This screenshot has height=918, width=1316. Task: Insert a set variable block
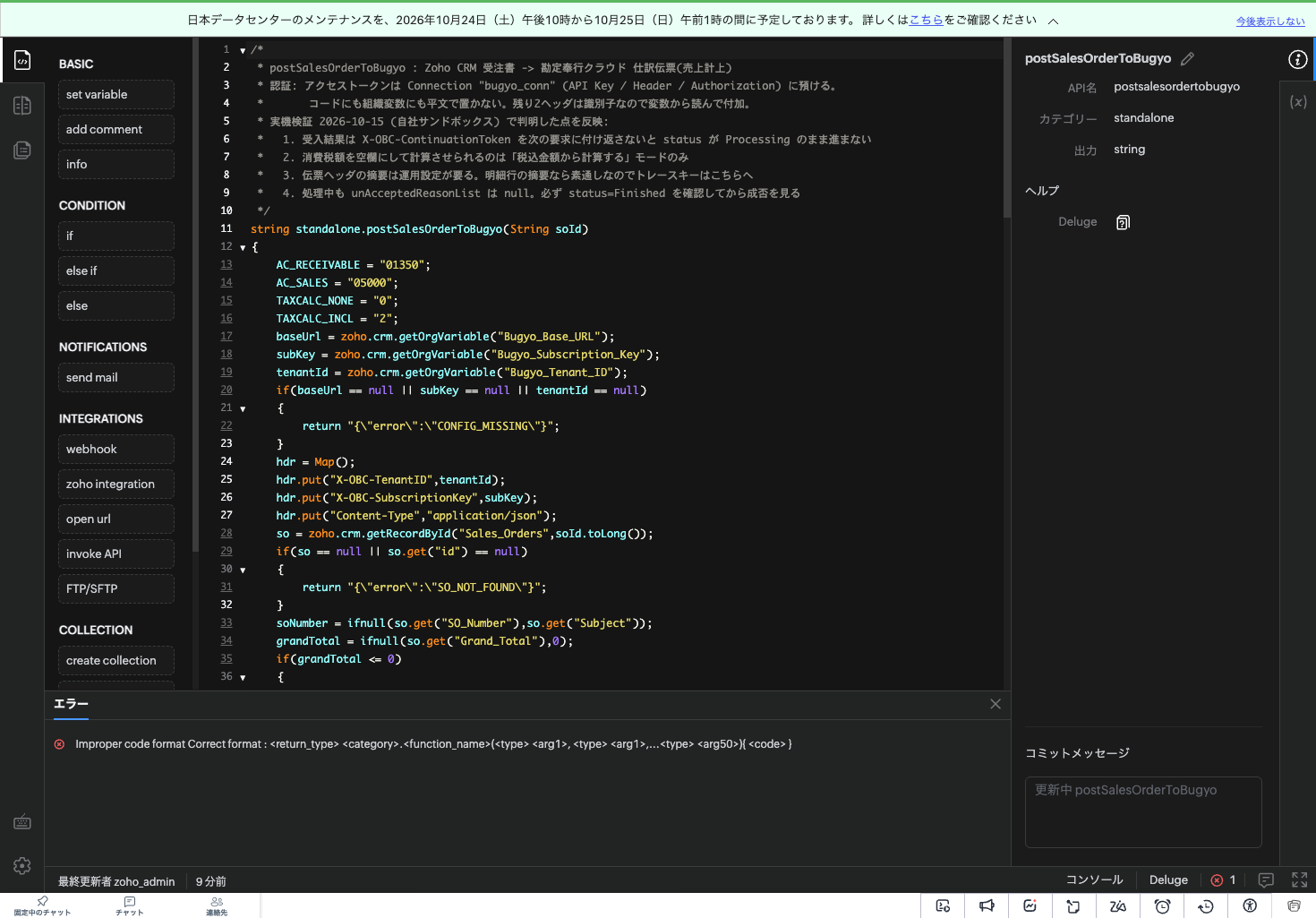coord(116,94)
